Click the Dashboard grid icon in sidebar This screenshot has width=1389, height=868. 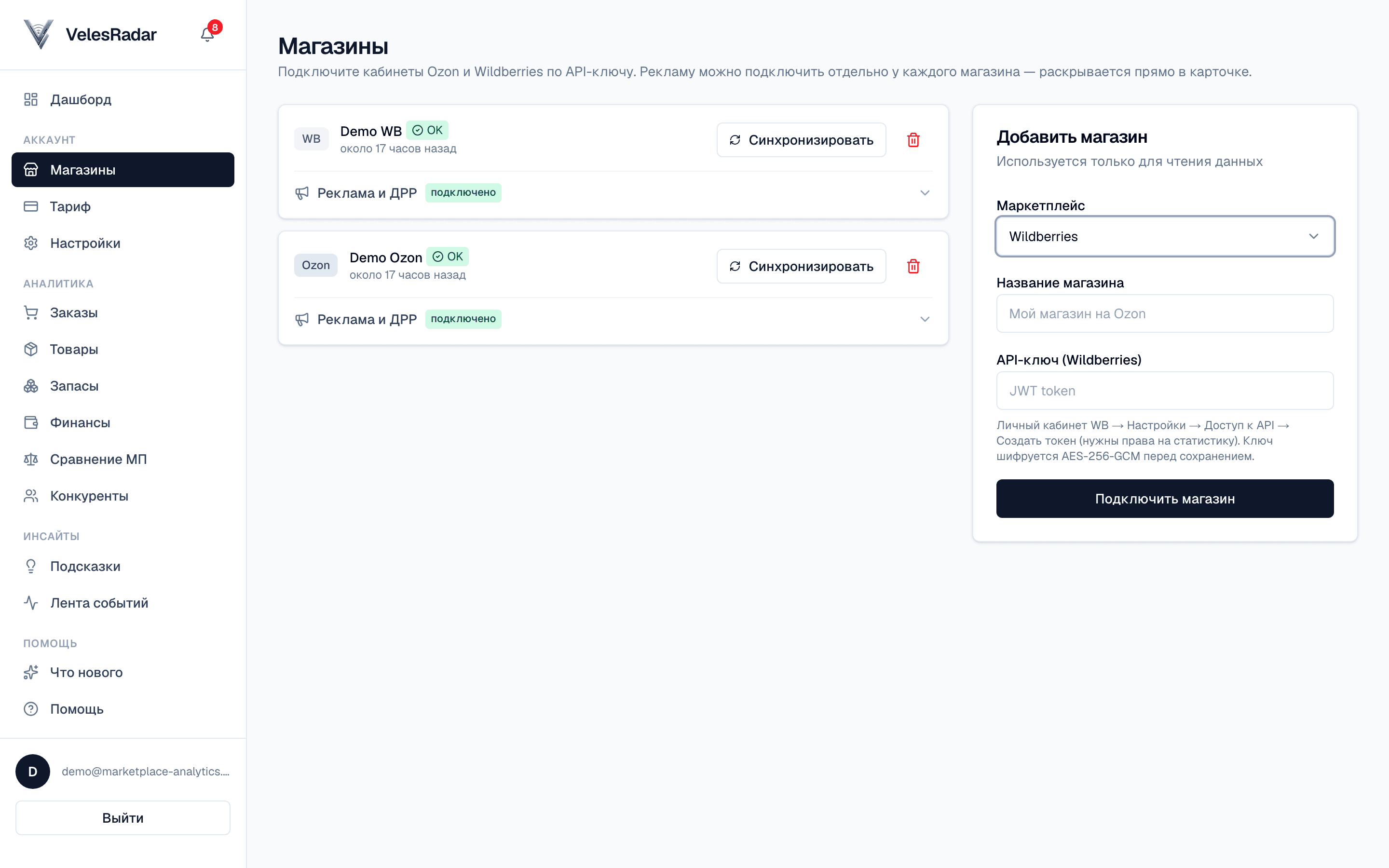coord(31,99)
